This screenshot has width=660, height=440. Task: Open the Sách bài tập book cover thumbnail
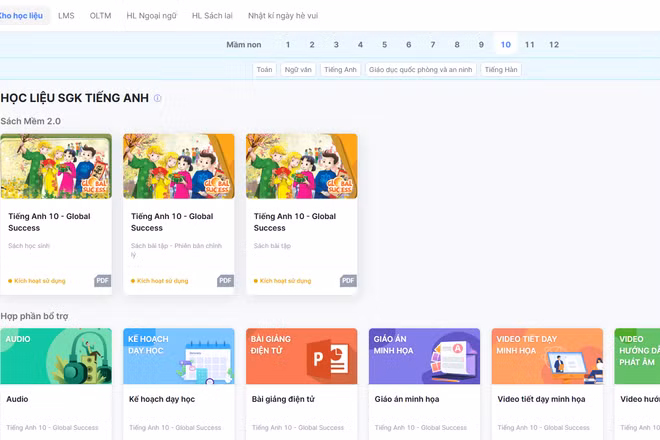click(x=302, y=166)
